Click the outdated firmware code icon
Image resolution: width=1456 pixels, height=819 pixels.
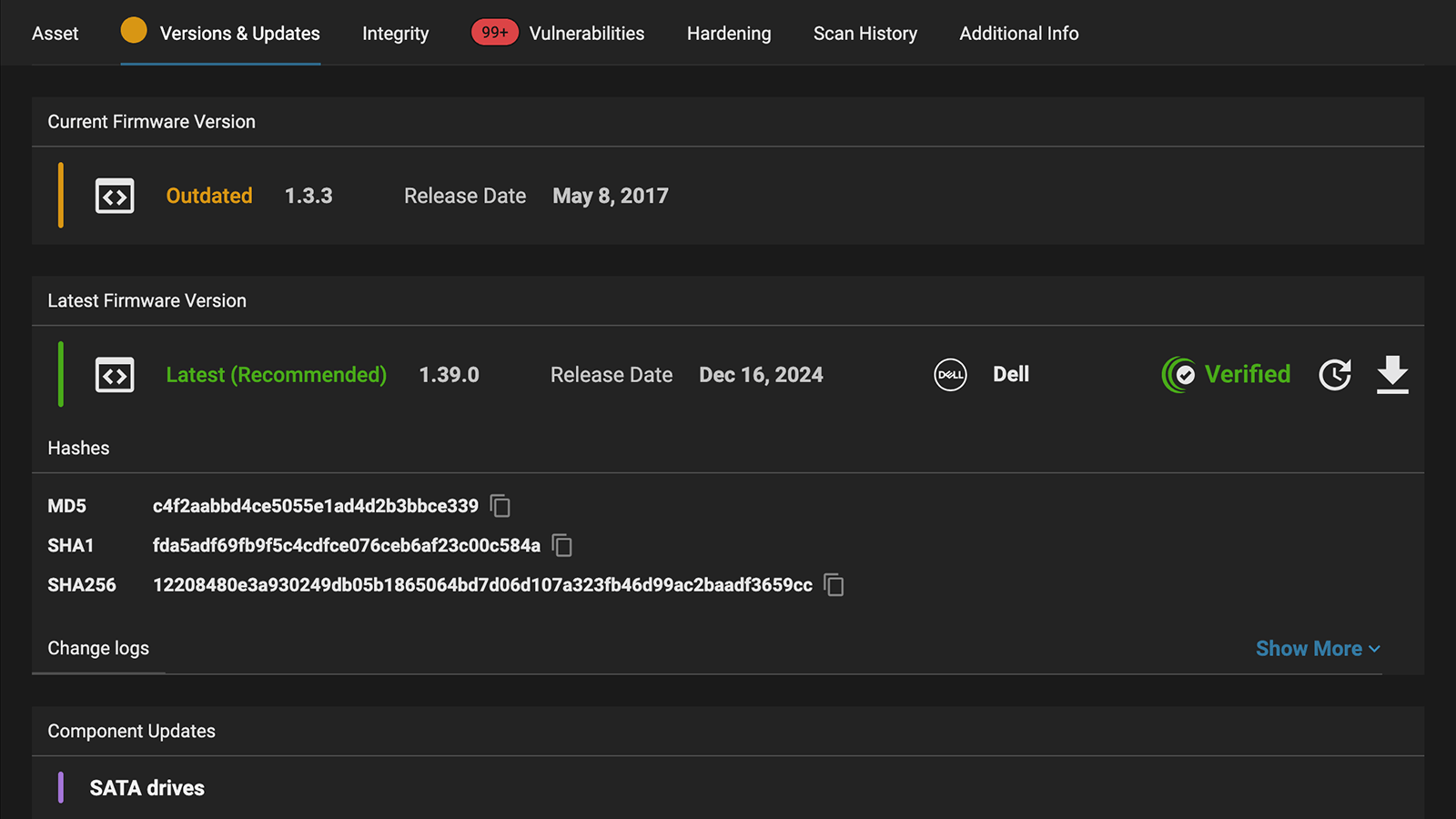(x=115, y=197)
